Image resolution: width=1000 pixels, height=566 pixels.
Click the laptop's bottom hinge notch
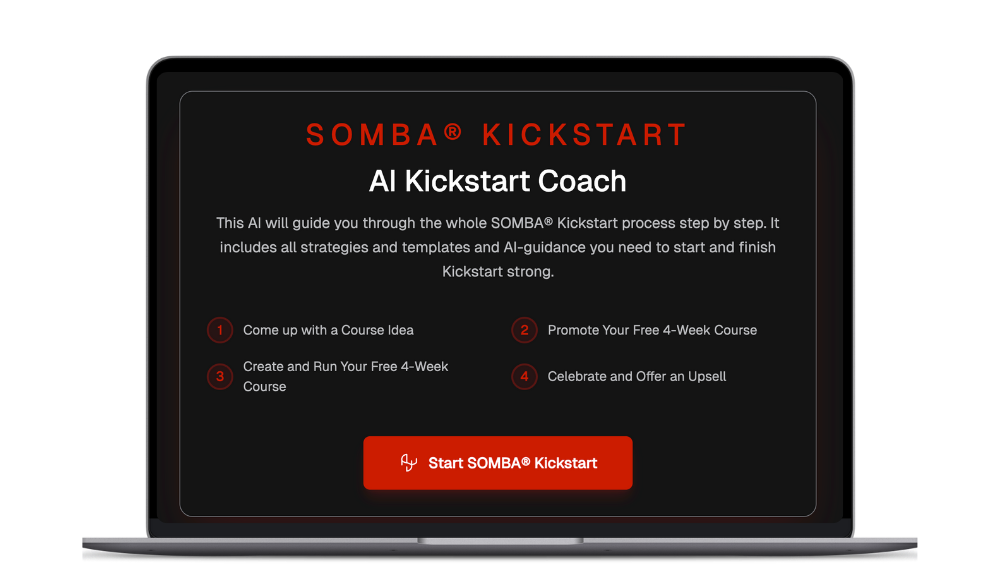click(x=500, y=541)
